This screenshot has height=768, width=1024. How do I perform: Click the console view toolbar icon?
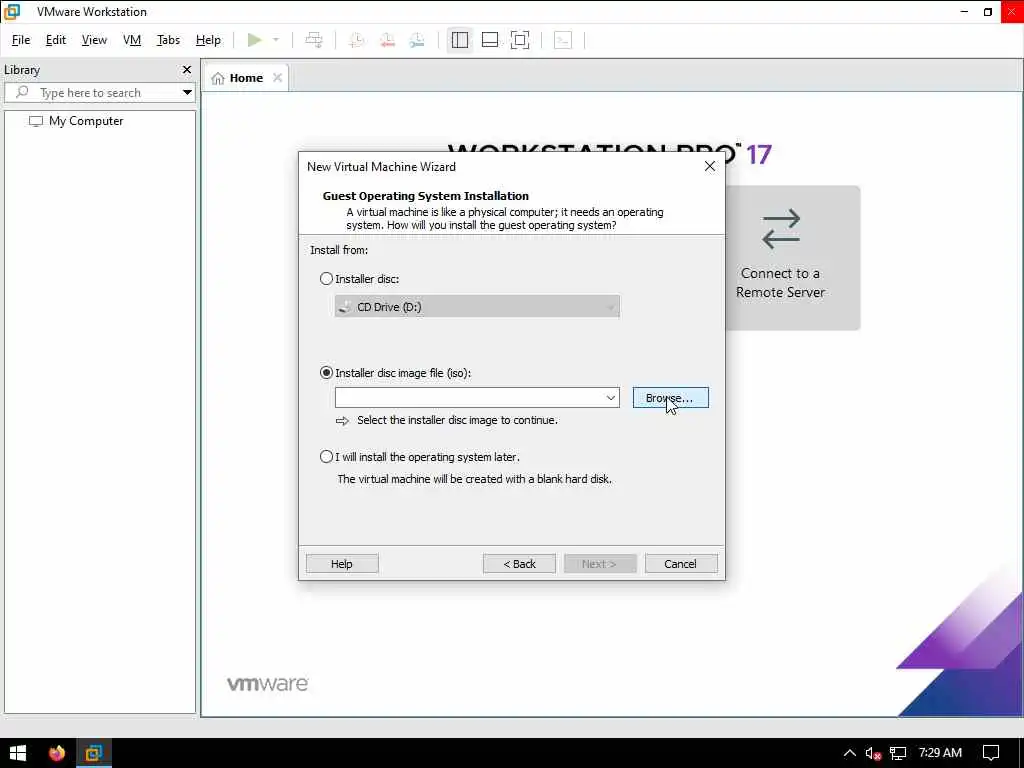coord(562,40)
